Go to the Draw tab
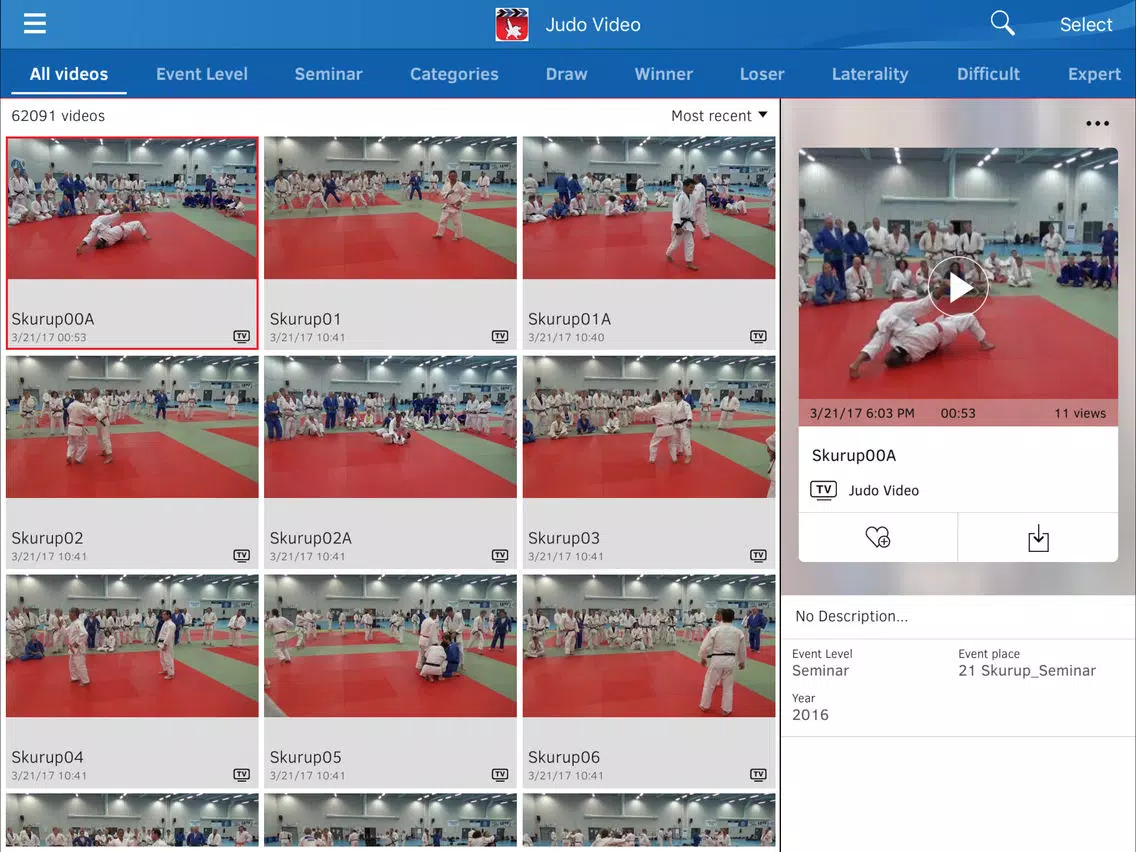The height and width of the screenshot is (852, 1136). click(567, 74)
